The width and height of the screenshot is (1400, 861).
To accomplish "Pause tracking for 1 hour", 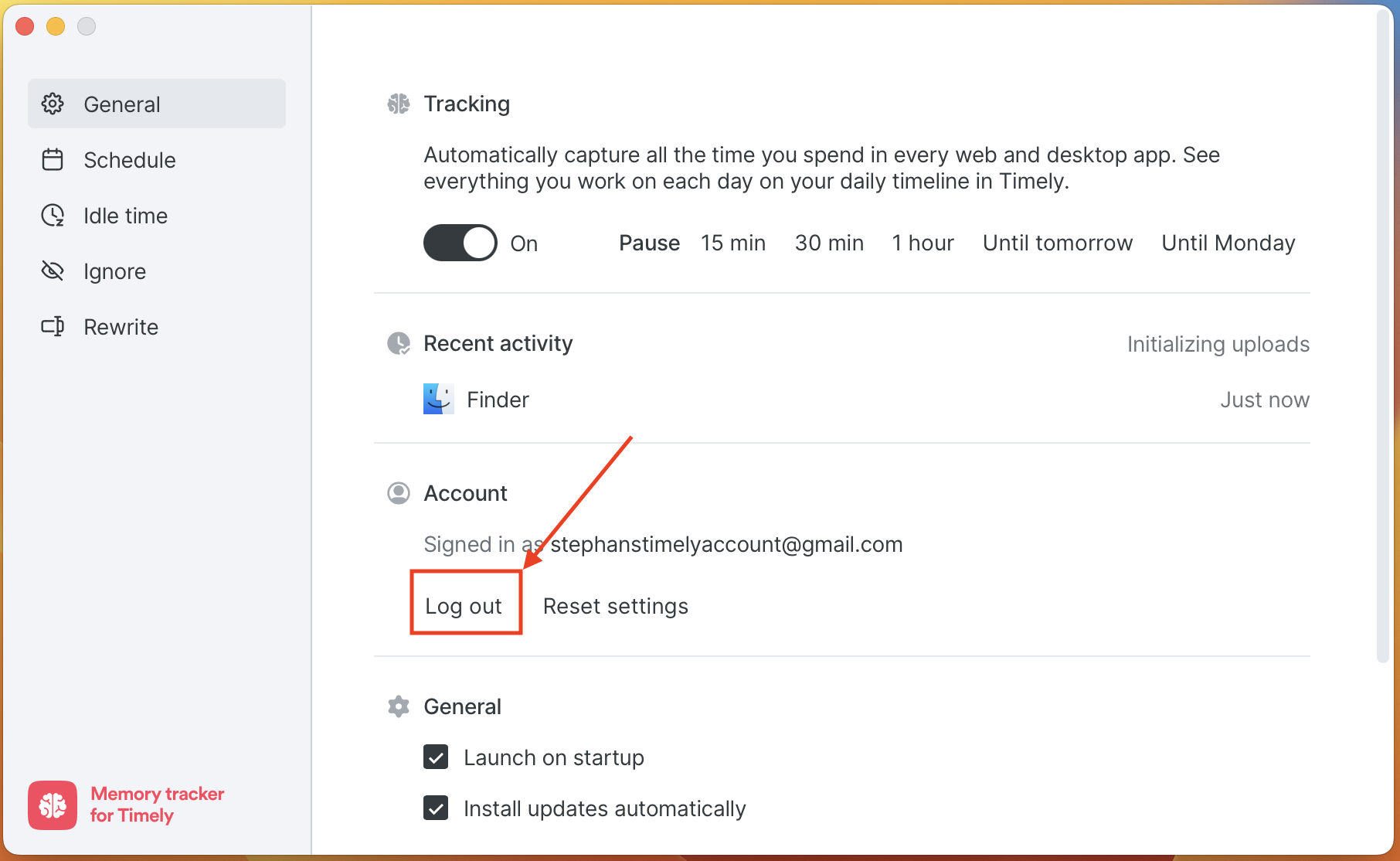I will click(x=923, y=243).
